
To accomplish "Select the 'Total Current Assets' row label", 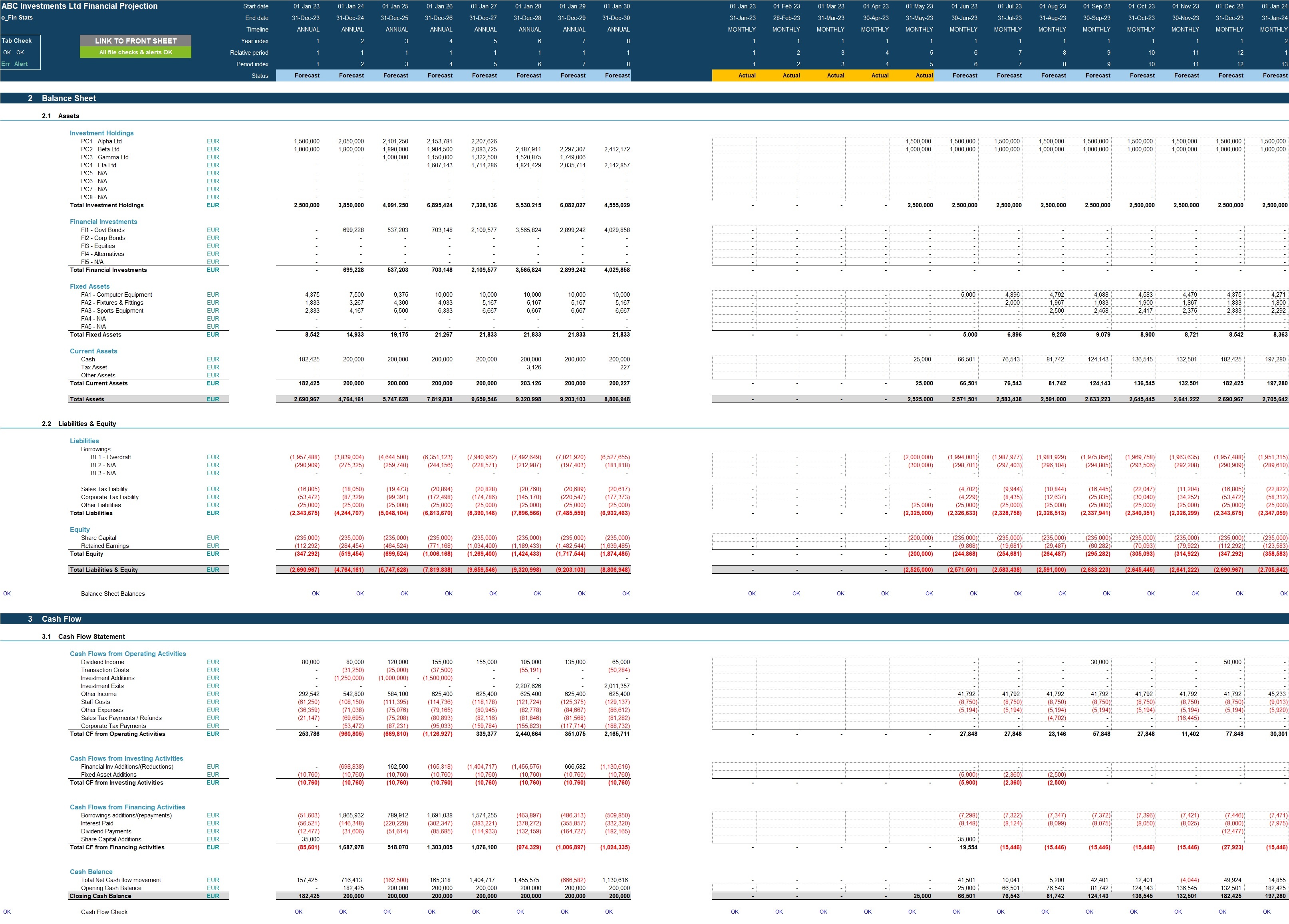I will [x=98, y=384].
